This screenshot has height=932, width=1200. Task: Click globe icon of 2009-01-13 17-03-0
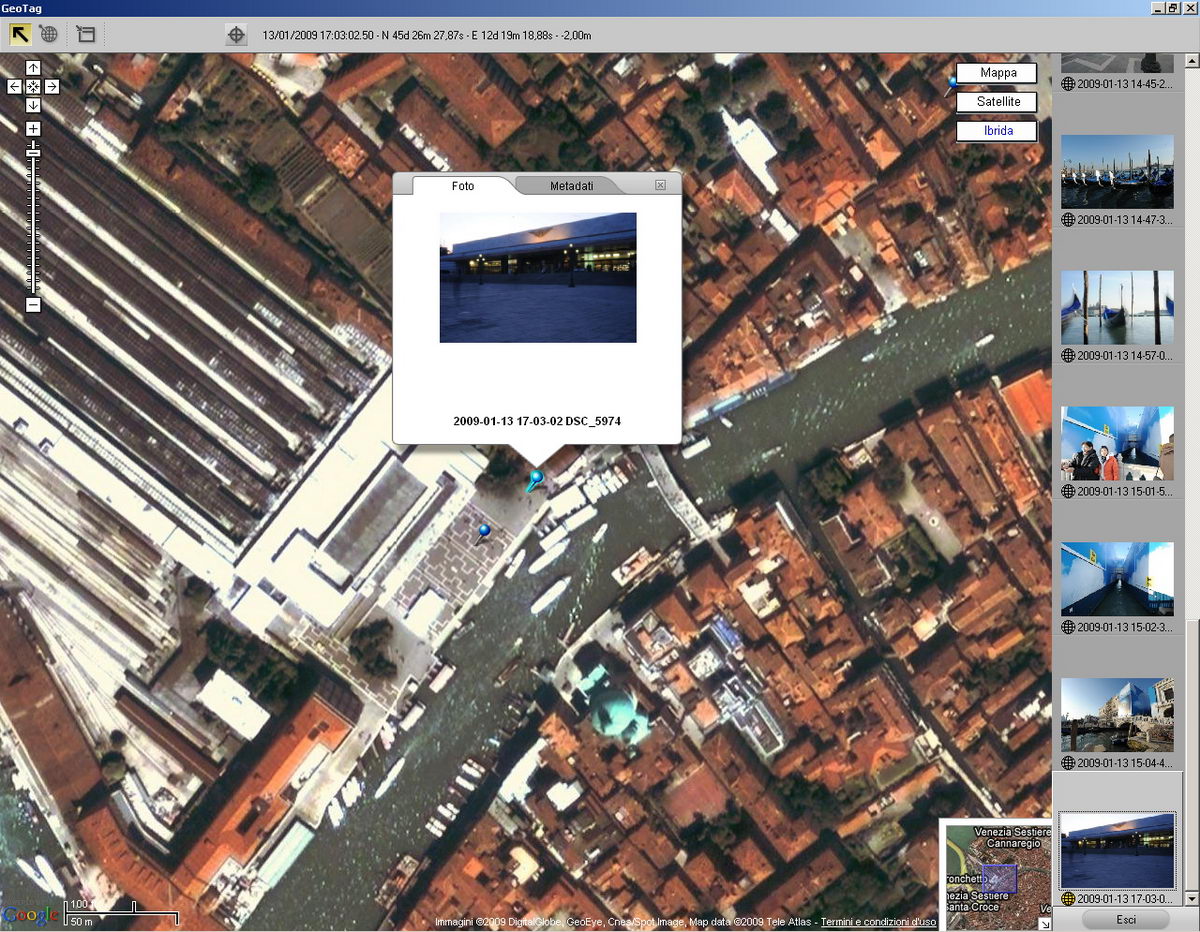(x=1068, y=899)
